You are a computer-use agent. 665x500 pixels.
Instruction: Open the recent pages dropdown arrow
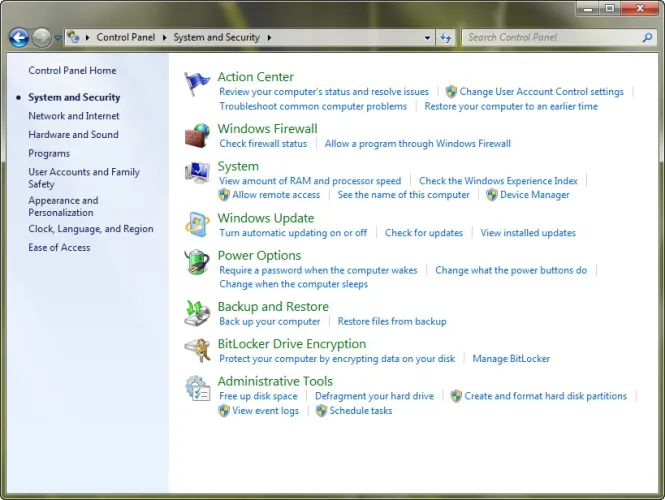58,38
